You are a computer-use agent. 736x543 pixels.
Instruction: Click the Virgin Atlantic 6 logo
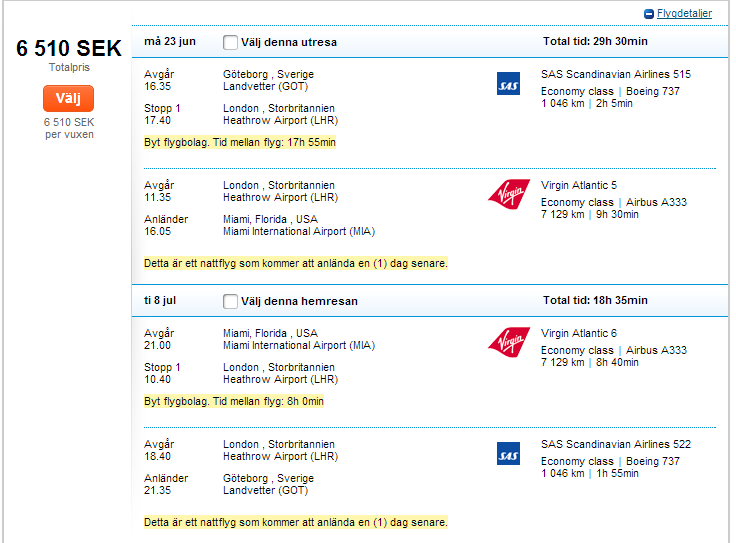pyautogui.click(x=509, y=342)
